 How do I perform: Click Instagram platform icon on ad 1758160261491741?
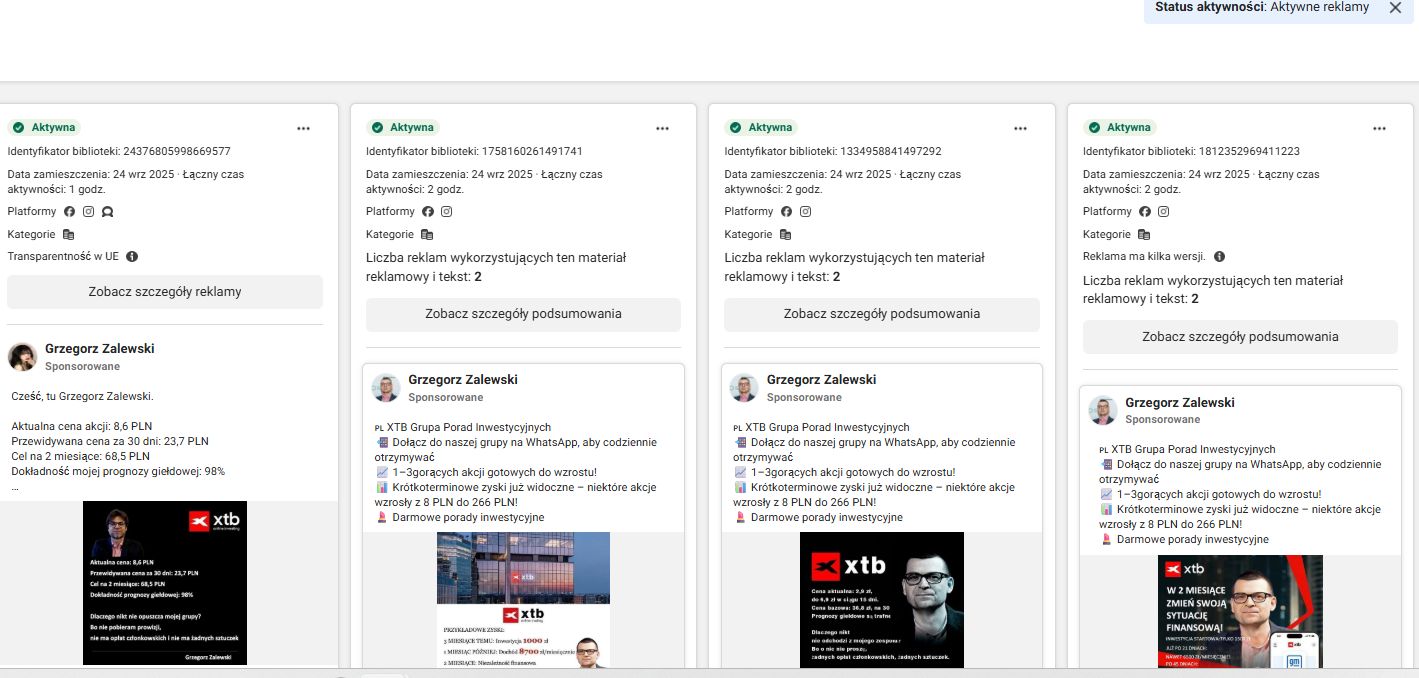447,212
